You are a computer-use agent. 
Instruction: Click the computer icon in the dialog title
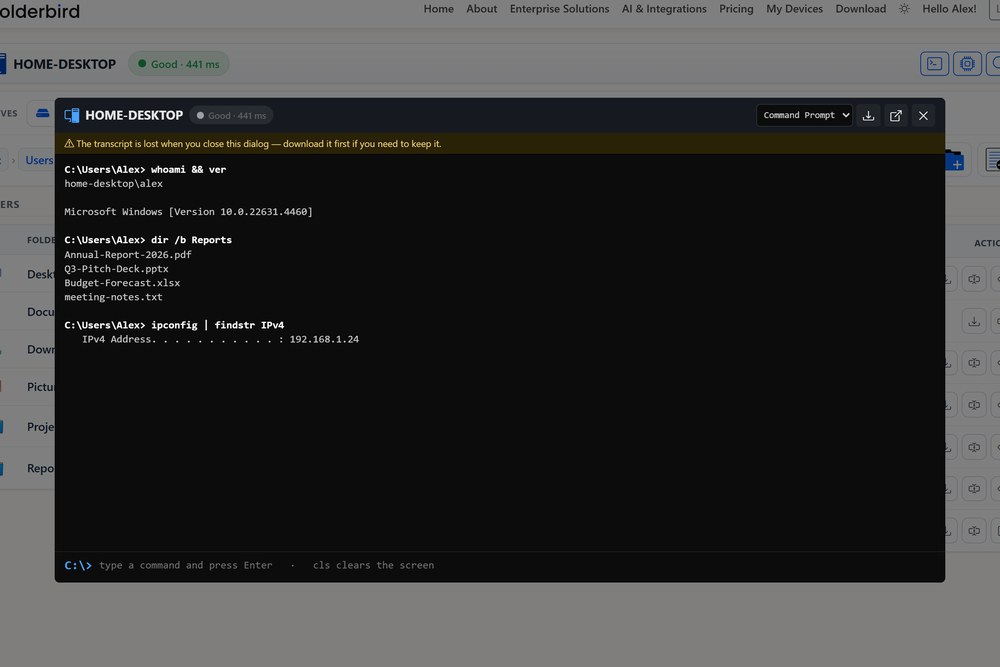(x=72, y=115)
